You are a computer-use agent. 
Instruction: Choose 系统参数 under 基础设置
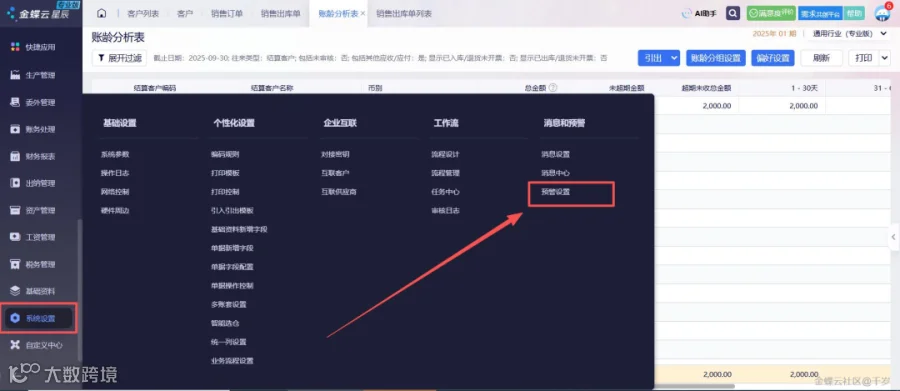[x=115, y=154]
